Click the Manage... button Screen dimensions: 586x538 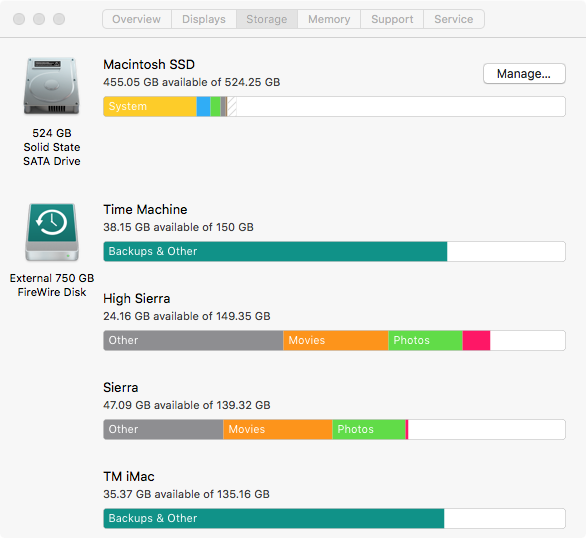click(x=524, y=74)
